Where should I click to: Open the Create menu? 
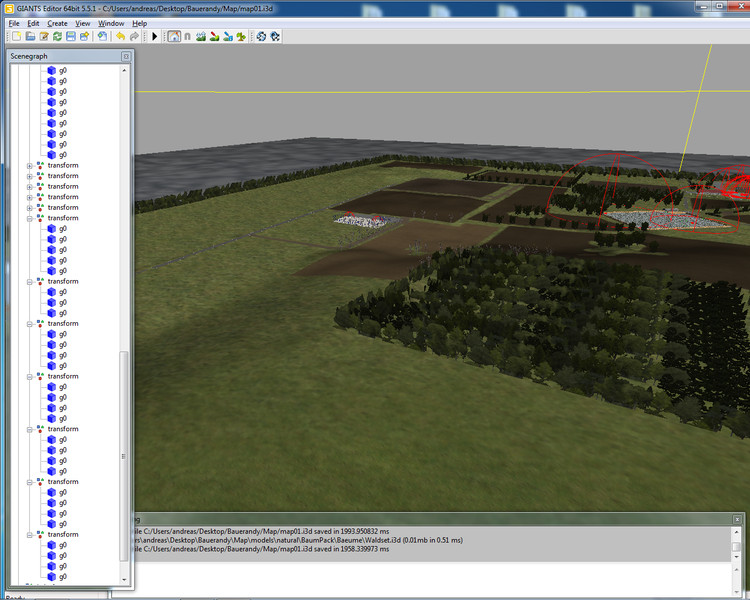[x=57, y=23]
